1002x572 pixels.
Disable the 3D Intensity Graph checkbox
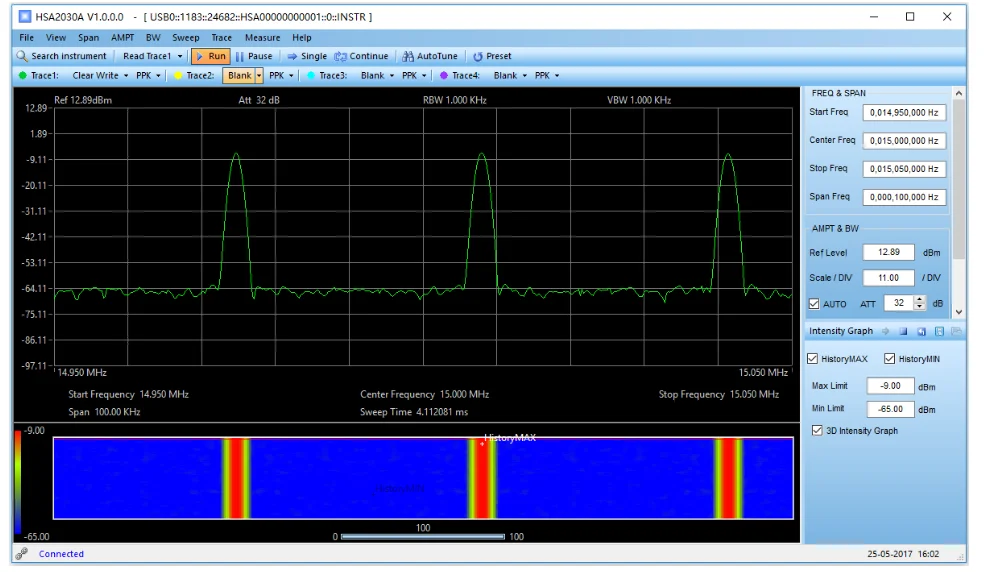pyautogui.click(x=817, y=430)
